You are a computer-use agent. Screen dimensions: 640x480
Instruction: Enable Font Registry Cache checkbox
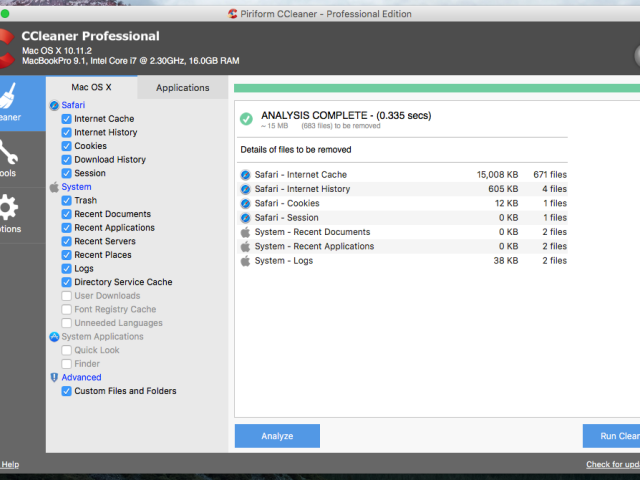pos(67,309)
